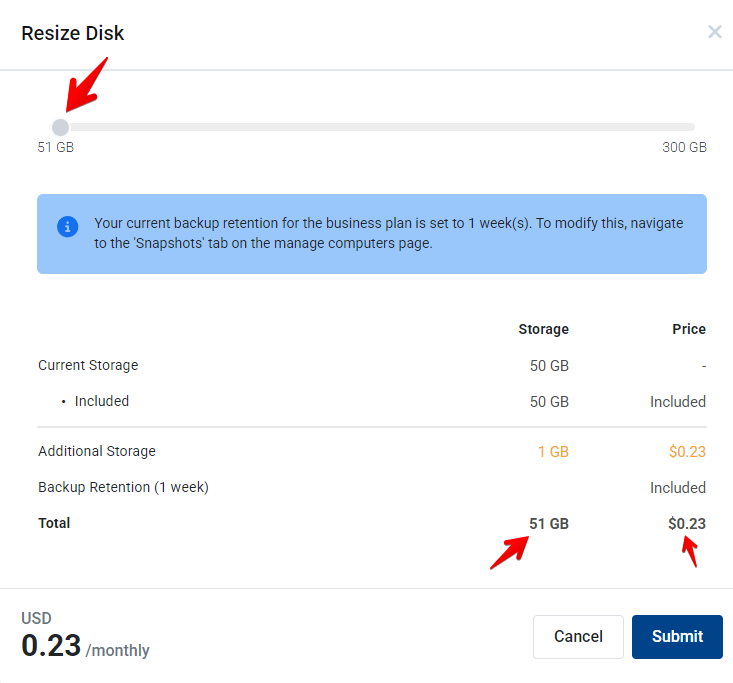Click the Additional Storage label
The height and width of the screenshot is (683, 733).
(x=97, y=451)
